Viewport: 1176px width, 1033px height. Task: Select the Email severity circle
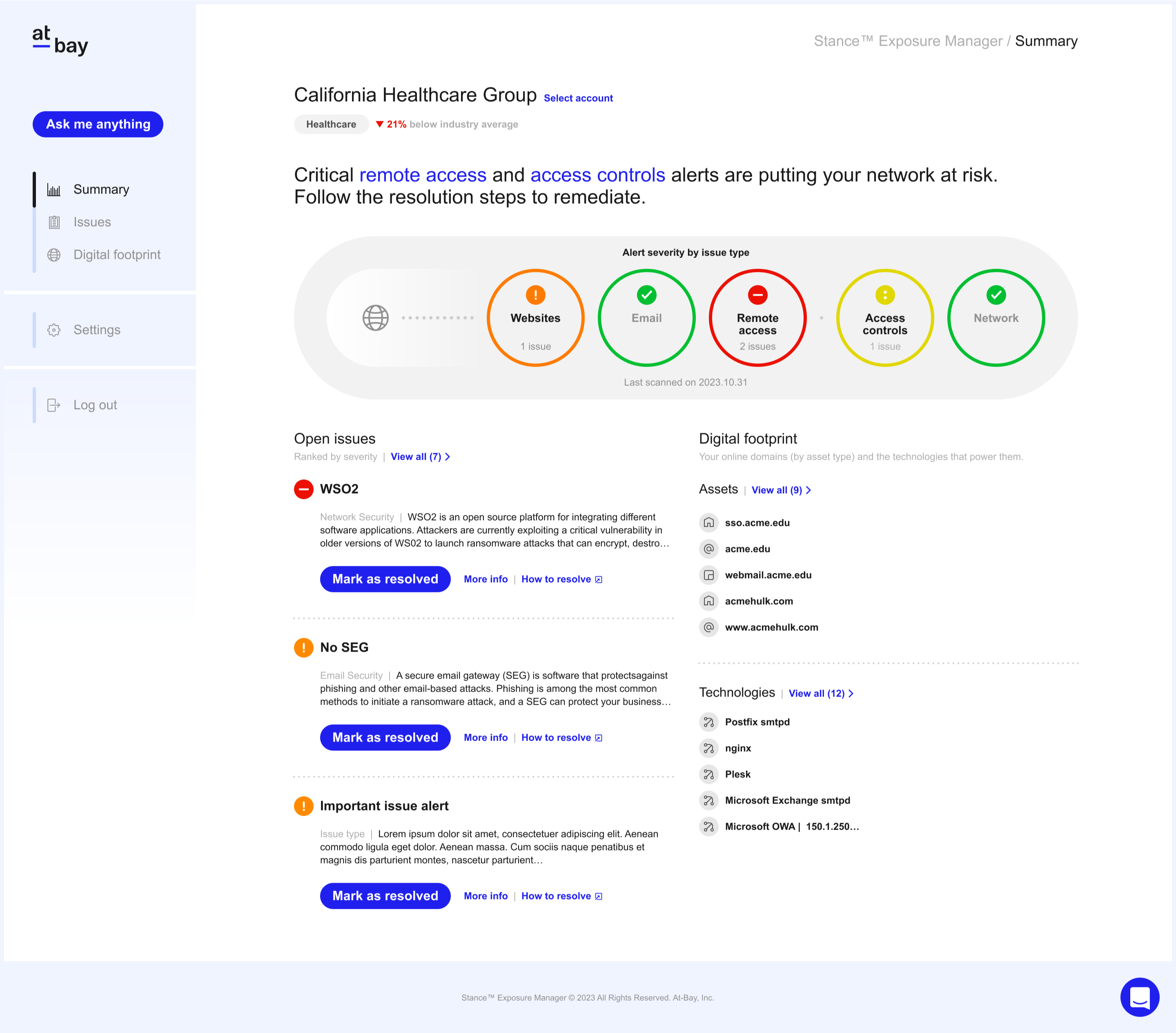pos(647,318)
